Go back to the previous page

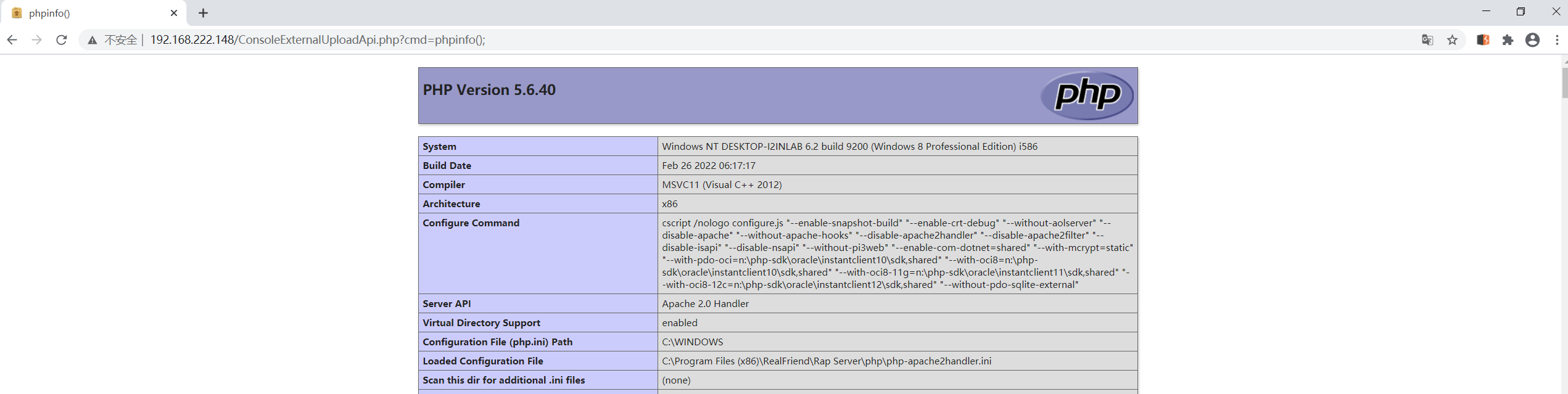pos(12,40)
